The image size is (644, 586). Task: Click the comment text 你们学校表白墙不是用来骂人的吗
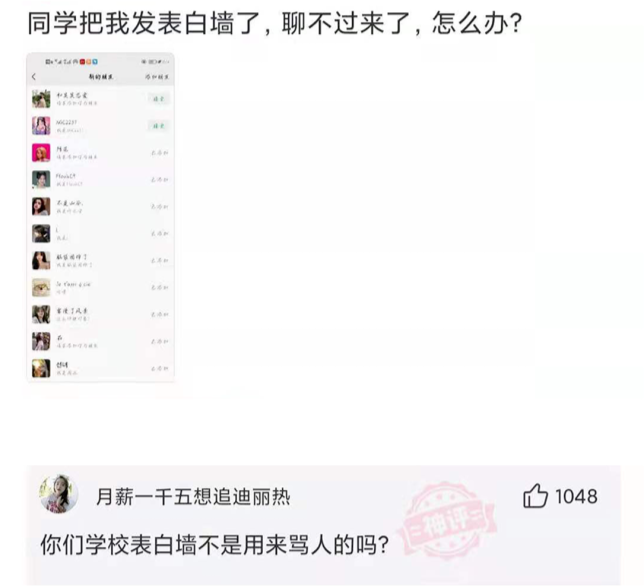click(214, 545)
